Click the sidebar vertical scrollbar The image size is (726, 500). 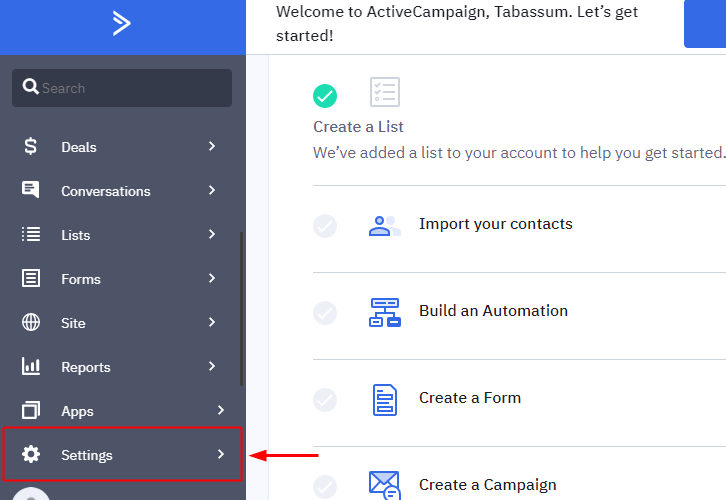(241, 309)
